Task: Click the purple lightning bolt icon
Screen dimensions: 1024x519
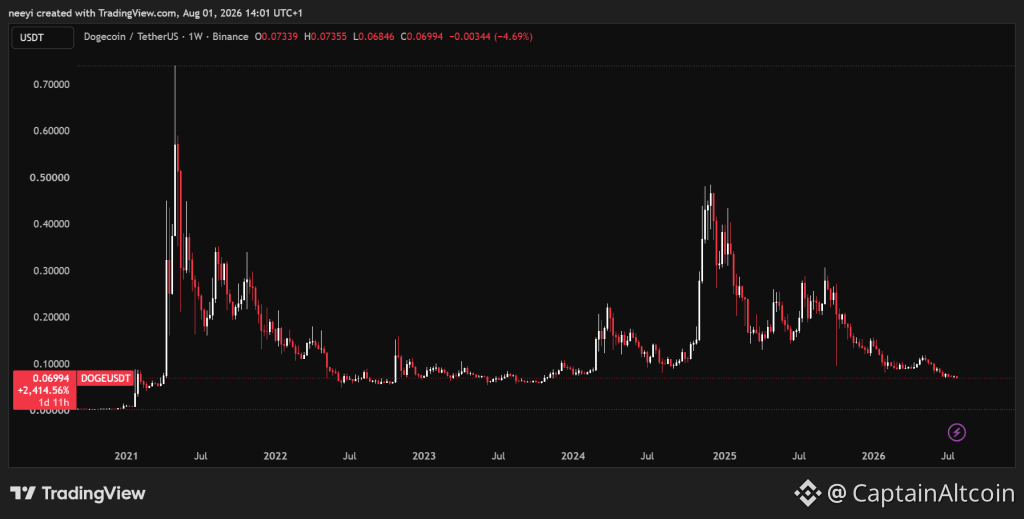Action: (x=956, y=432)
